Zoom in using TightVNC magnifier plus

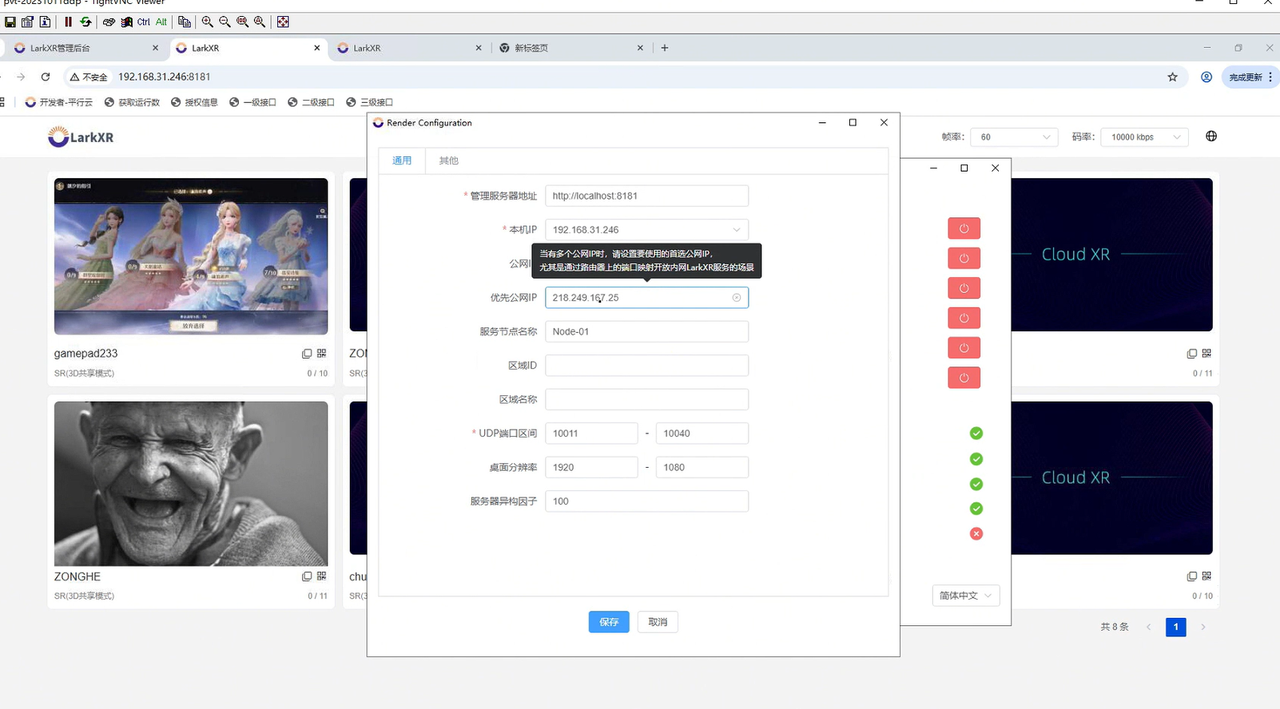click(x=207, y=21)
